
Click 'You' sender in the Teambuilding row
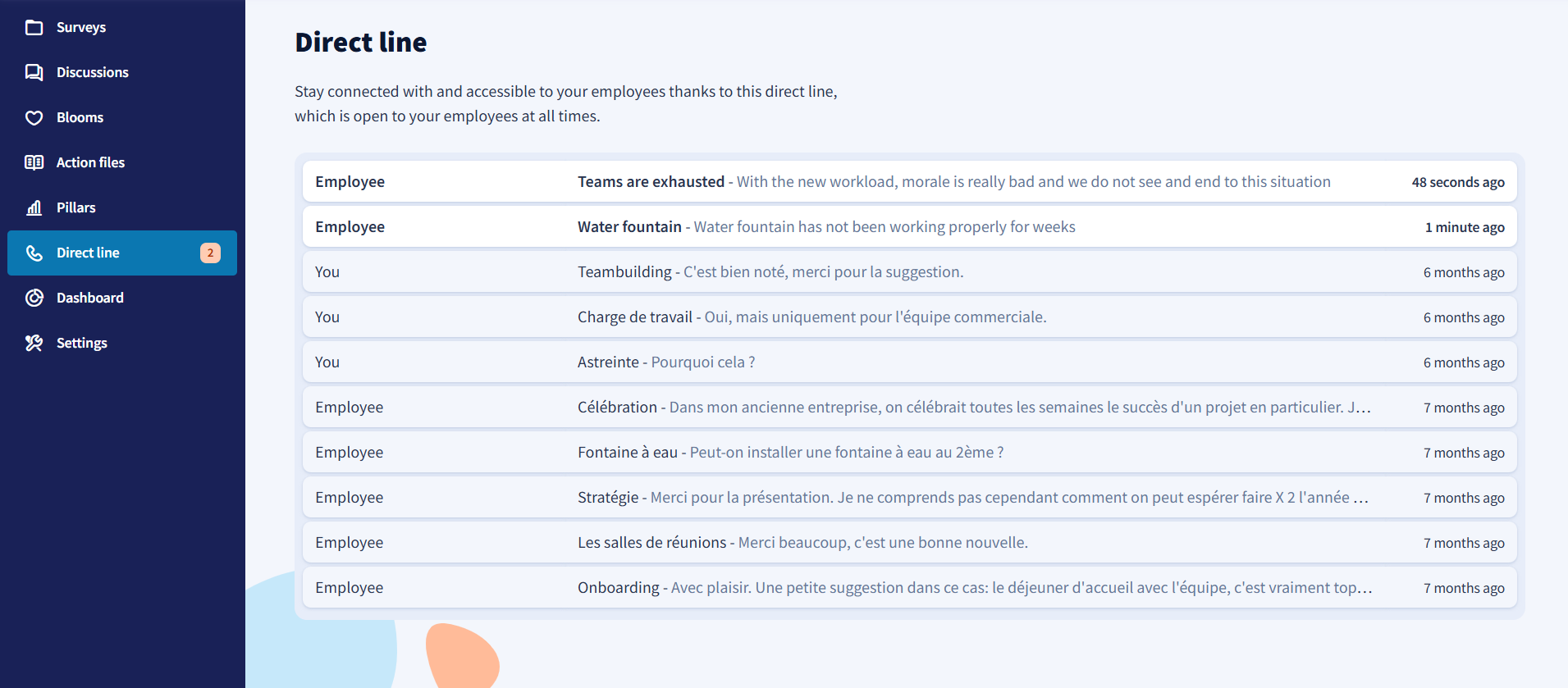[x=327, y=271]
